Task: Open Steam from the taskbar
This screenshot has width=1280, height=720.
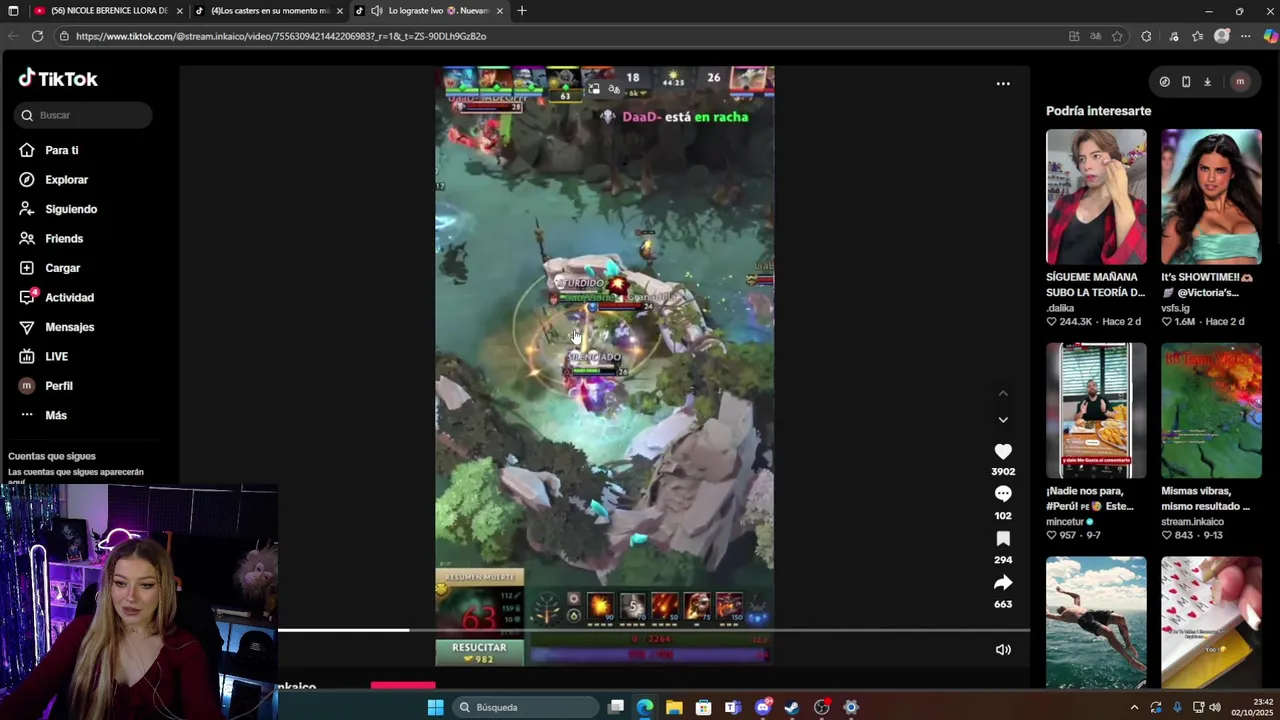Action: coord(792,707)
